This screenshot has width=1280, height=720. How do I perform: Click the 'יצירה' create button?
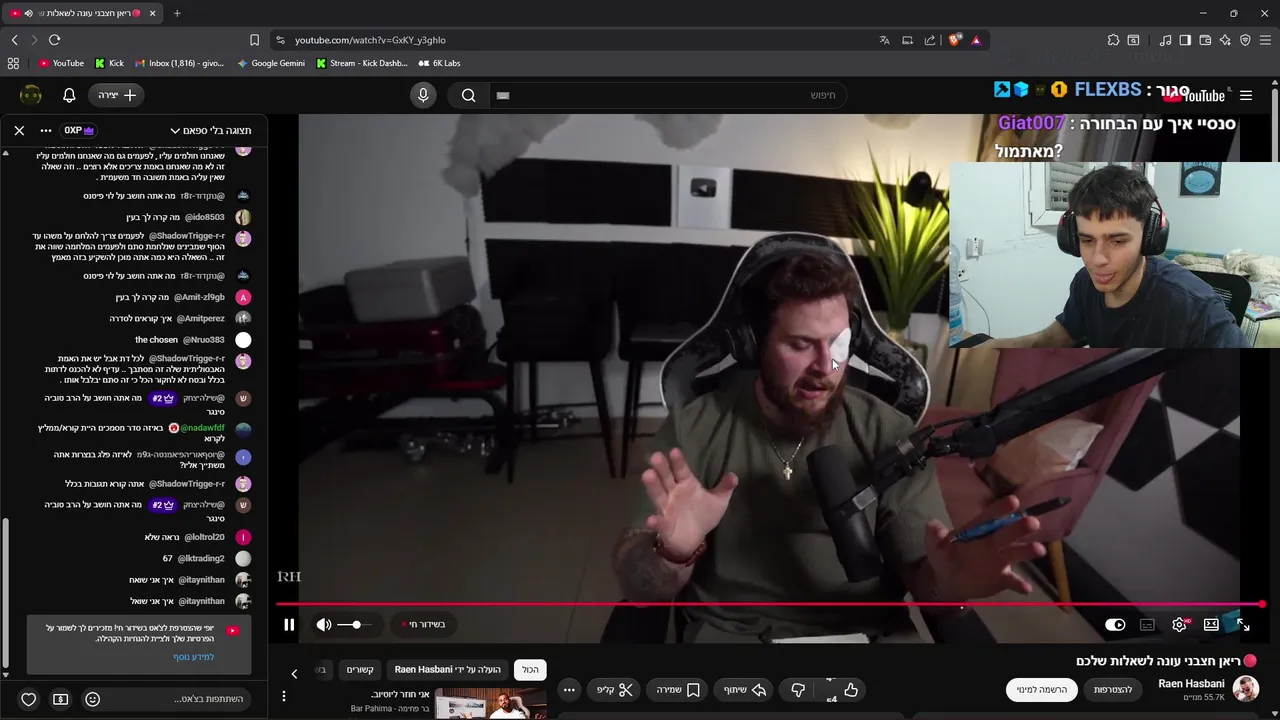[117, 95]
